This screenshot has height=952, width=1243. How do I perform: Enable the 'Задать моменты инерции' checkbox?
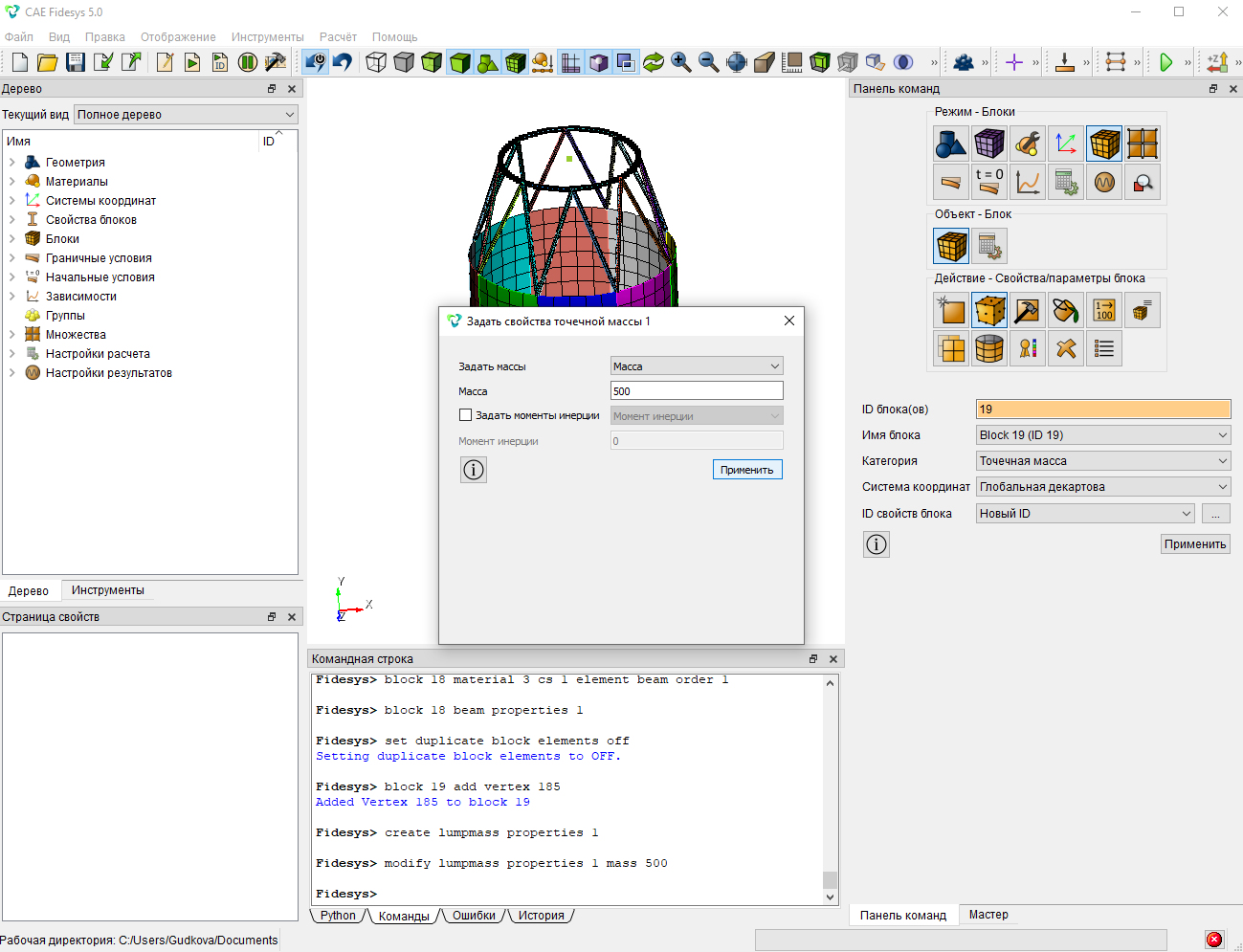[x=466, y=415]
